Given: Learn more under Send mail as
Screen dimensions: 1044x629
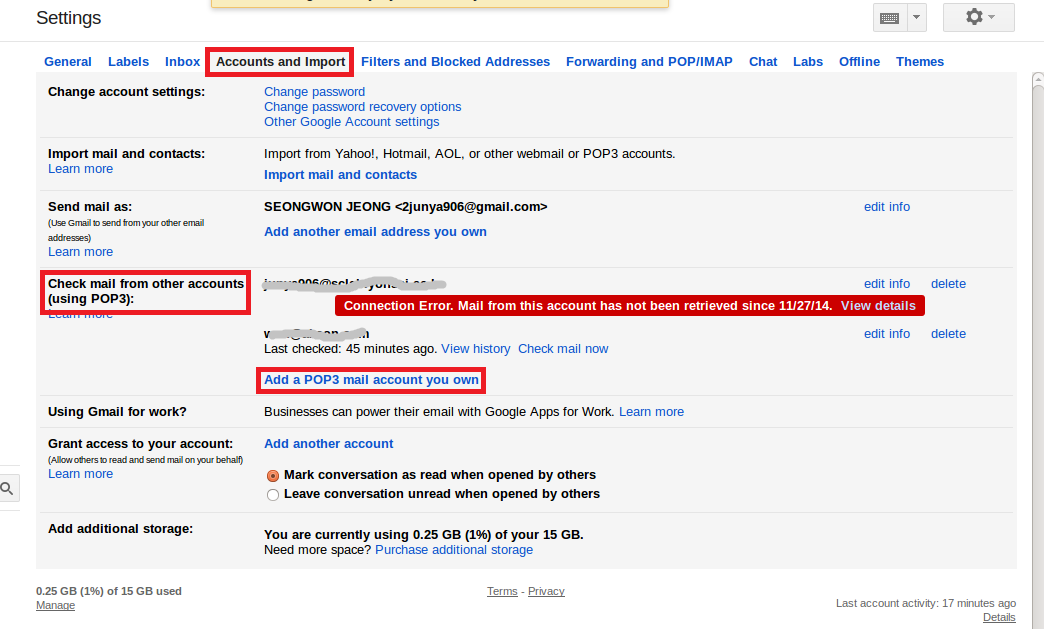Looking at the screenshot, I should tap(81, 252).
